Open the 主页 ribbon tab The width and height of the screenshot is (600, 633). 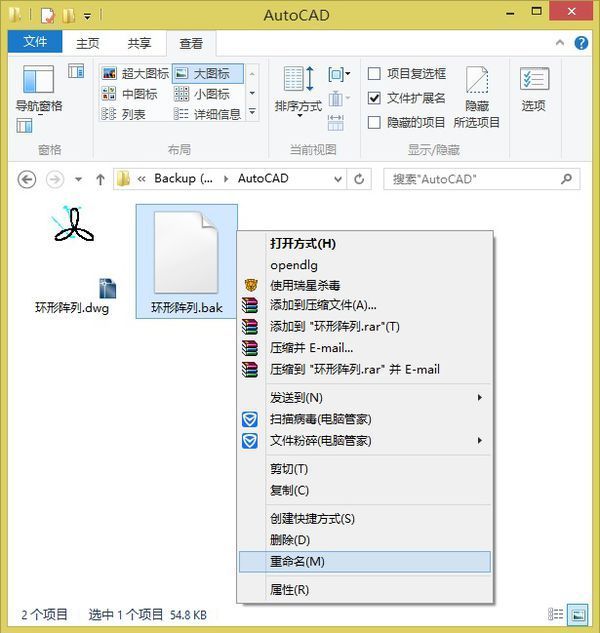pos(88,43)
